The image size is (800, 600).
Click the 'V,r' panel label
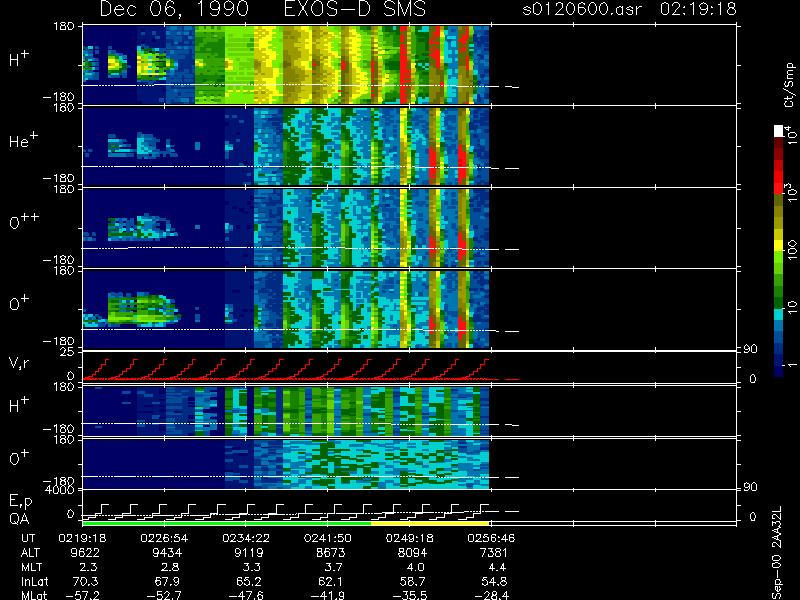tap(19, 363)
